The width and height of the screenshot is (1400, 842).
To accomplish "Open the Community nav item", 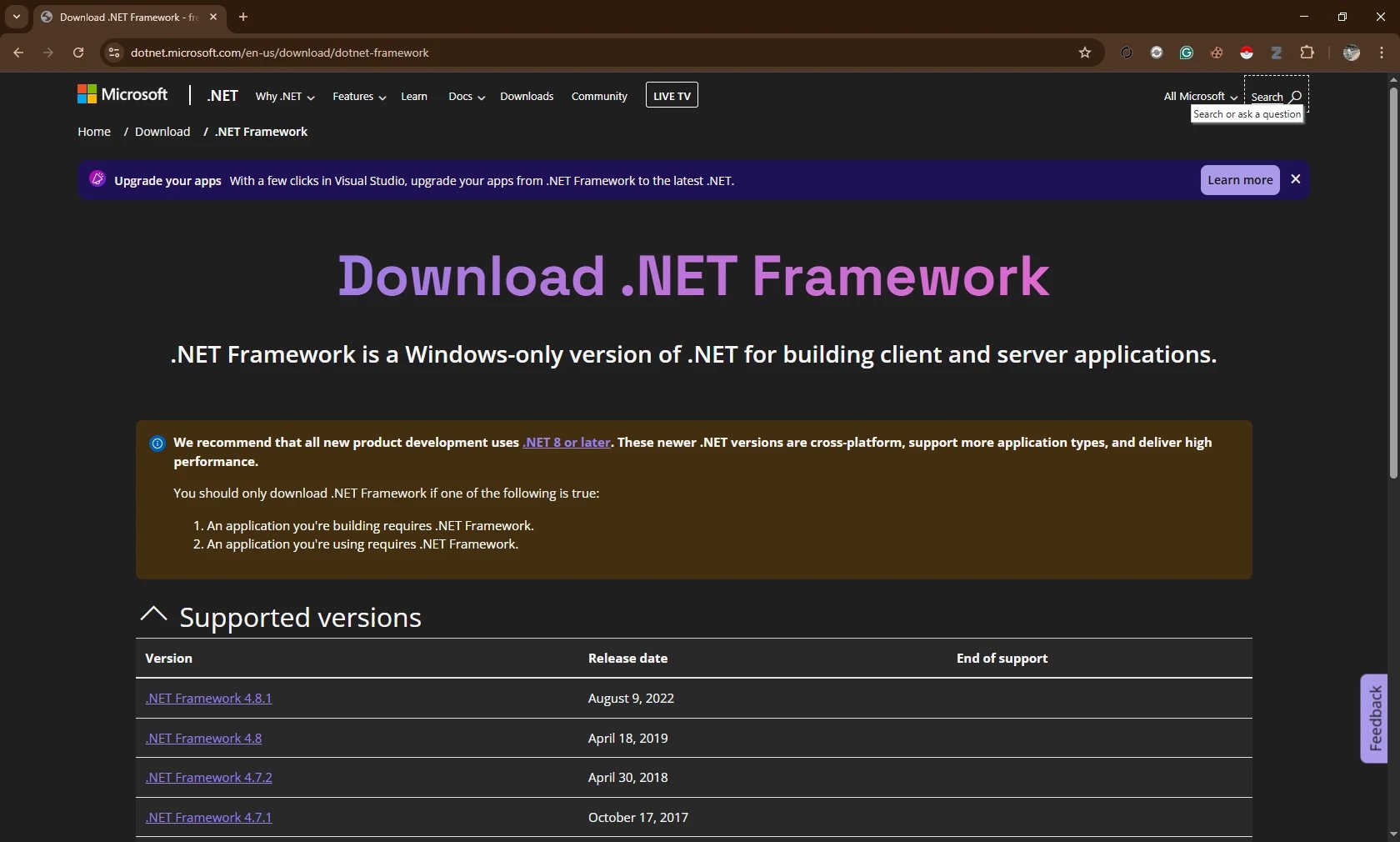I will click(599, 97).
